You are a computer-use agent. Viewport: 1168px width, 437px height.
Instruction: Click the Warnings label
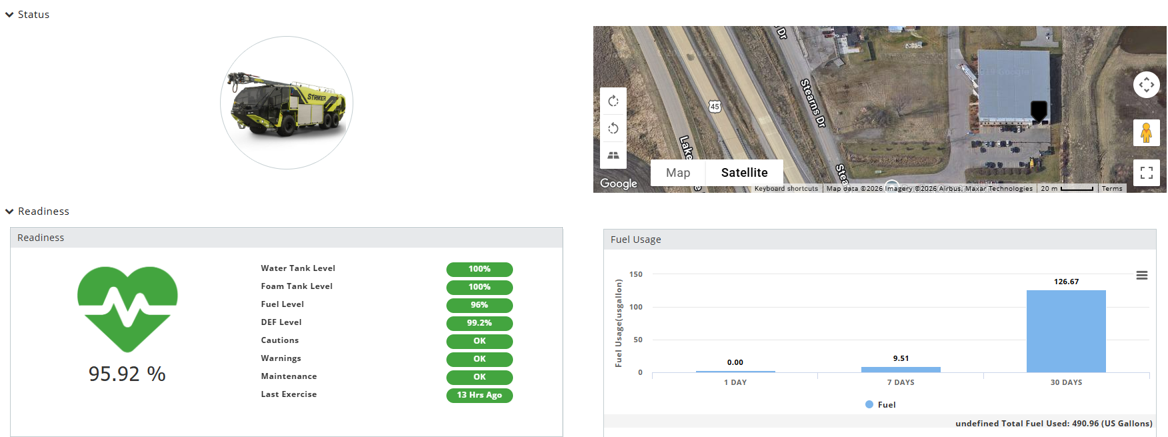pyautogui.click(x=281, y=358)
